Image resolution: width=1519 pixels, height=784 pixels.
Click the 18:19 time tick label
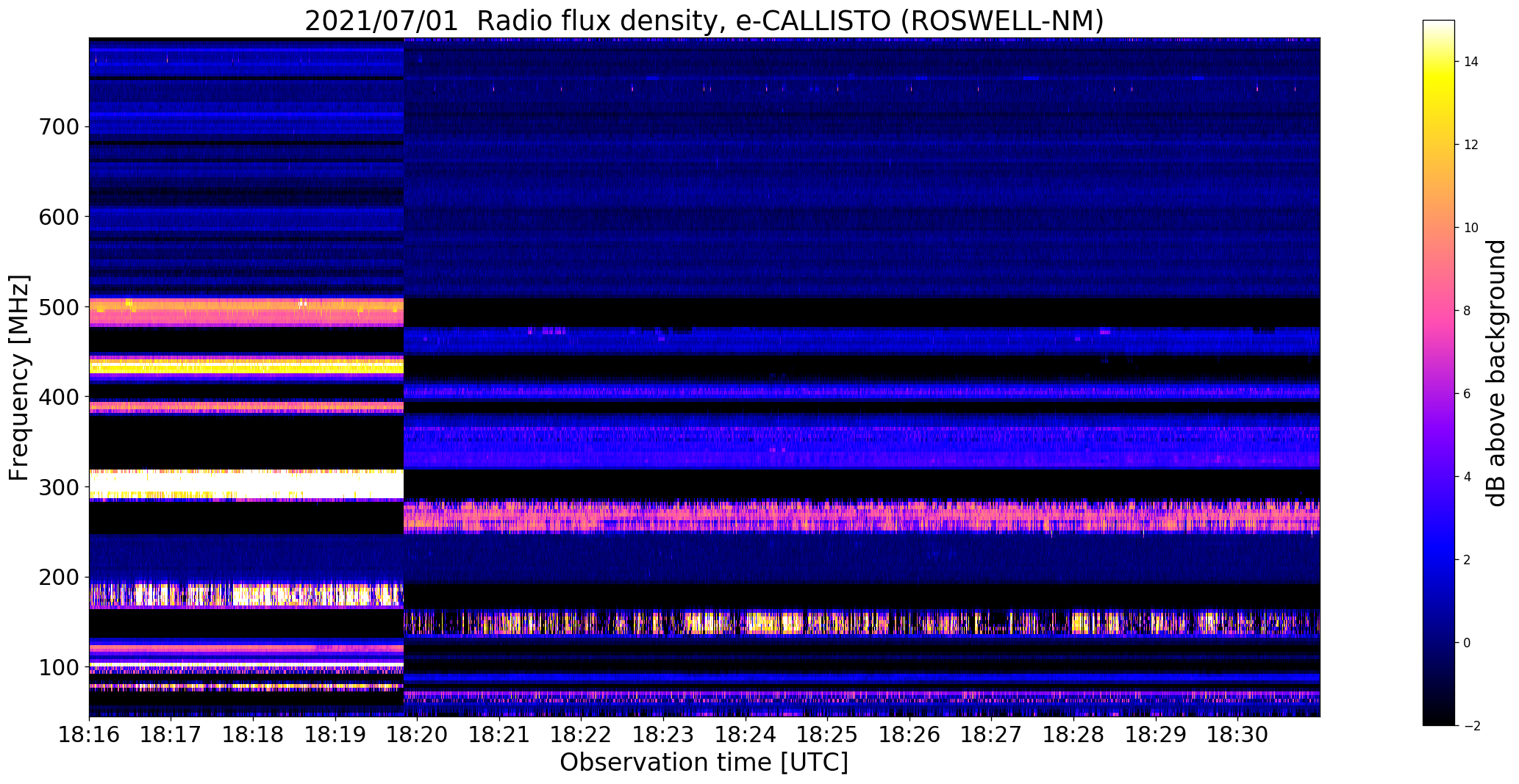(x=335, y=733)
